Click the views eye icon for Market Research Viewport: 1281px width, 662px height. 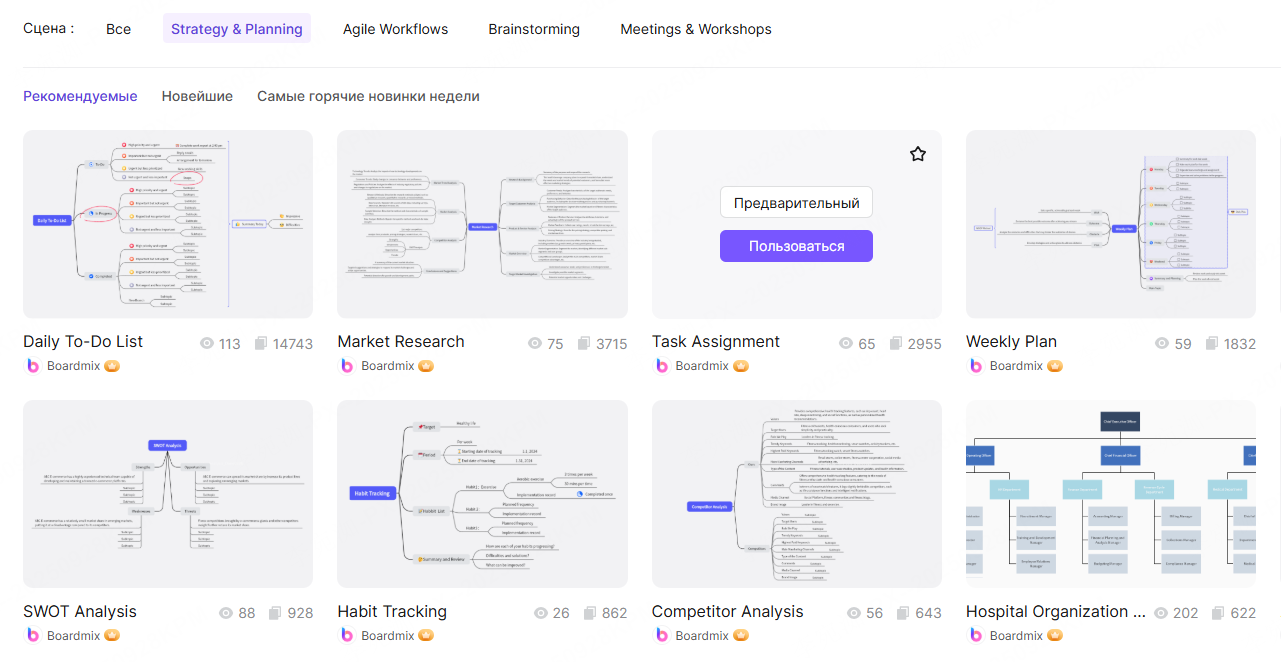[536, 344]
